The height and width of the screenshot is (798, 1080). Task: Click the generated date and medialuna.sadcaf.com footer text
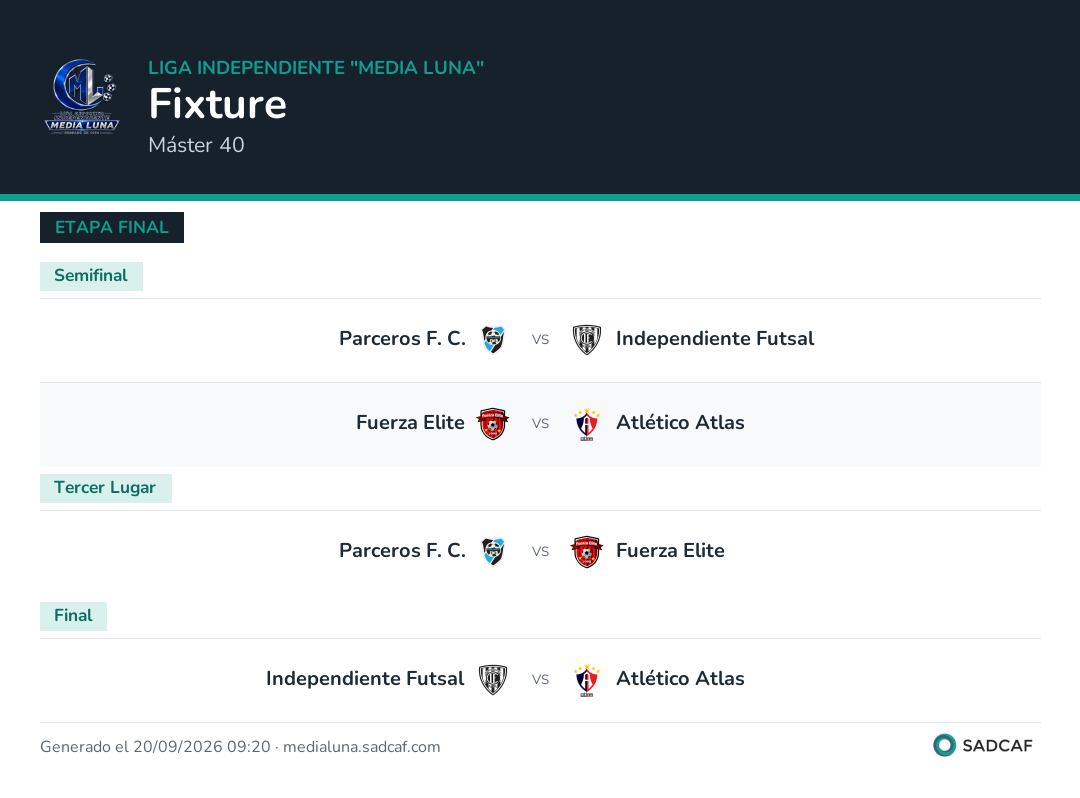(x=240, y=747)
